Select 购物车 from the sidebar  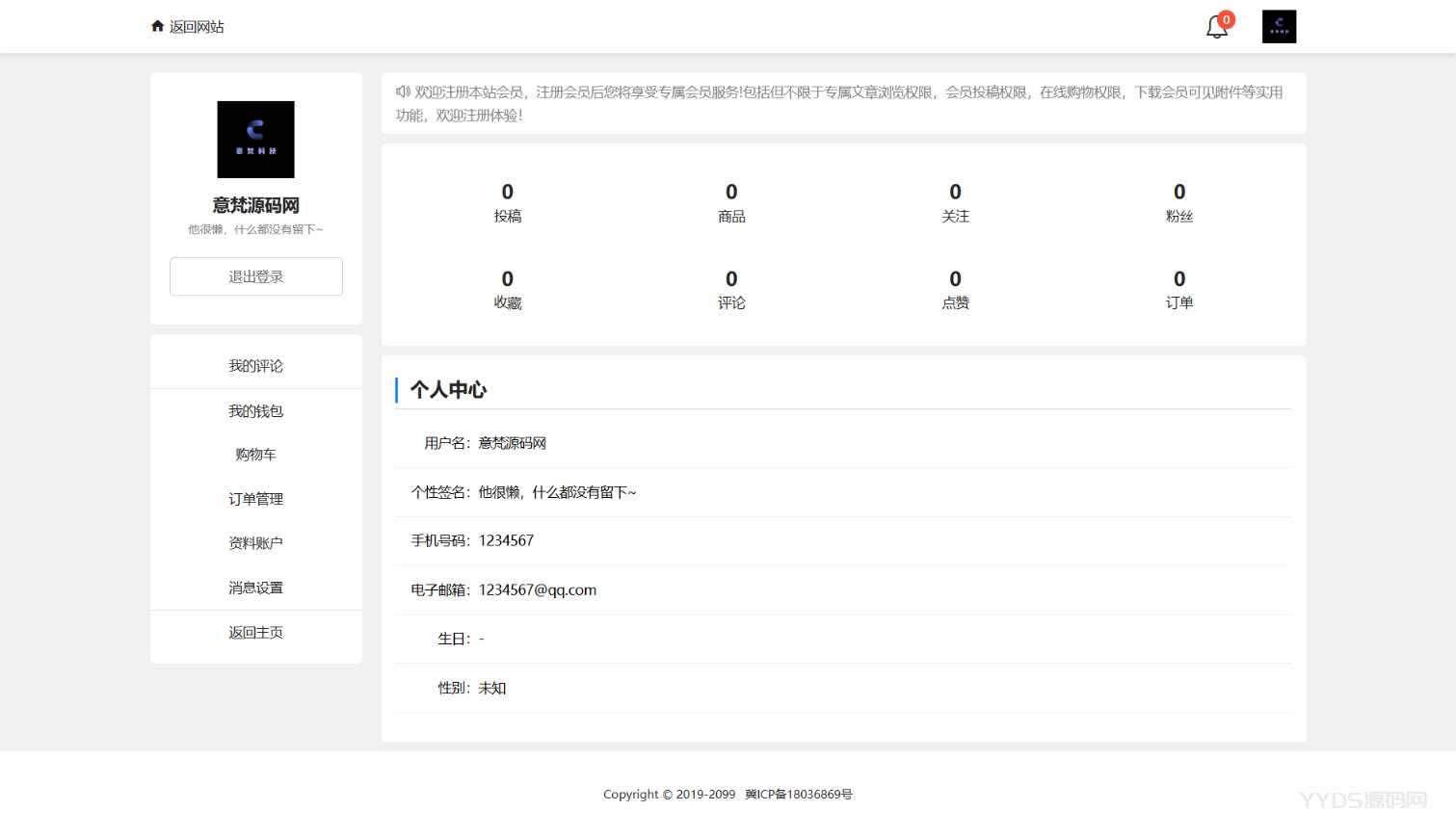tap(255, 455)
